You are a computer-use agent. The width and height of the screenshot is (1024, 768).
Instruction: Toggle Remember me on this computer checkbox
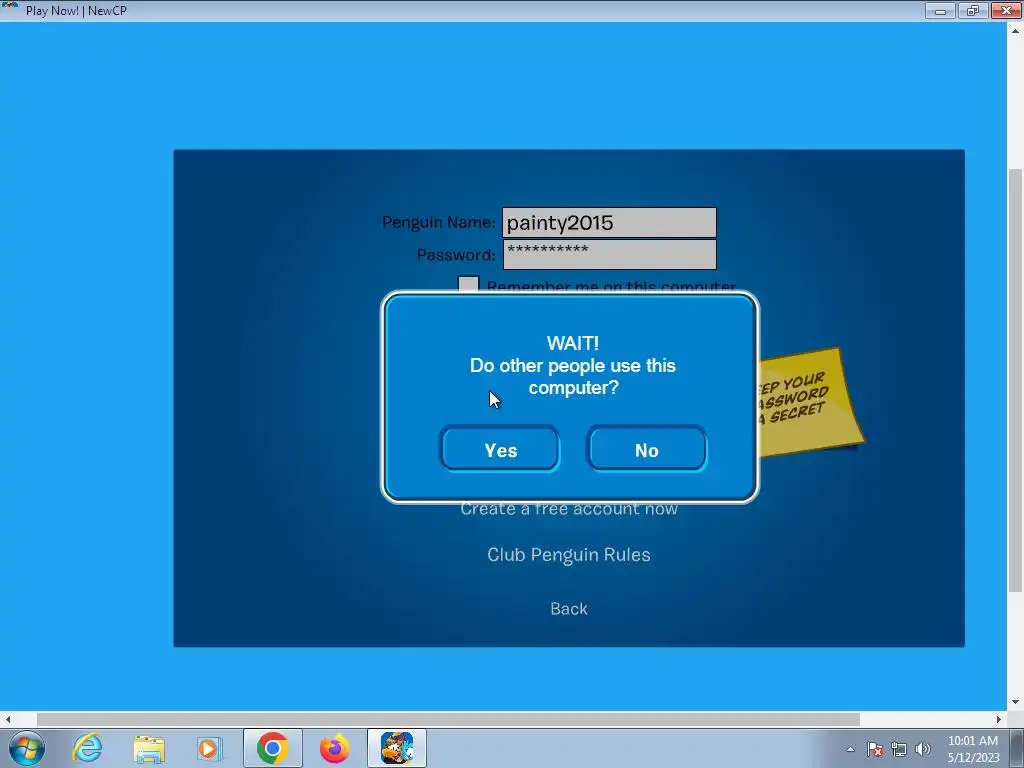(468, 285)
